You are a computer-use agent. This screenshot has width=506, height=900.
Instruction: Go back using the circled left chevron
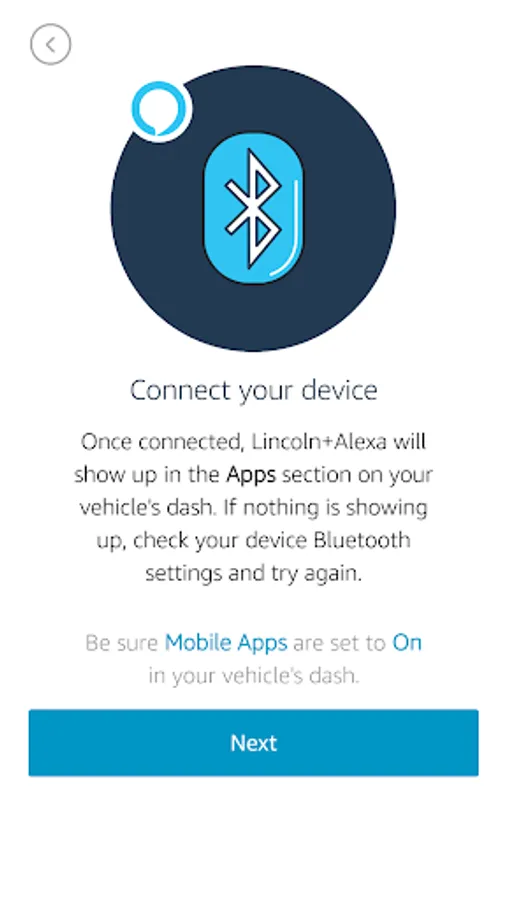tap(50, 44)
